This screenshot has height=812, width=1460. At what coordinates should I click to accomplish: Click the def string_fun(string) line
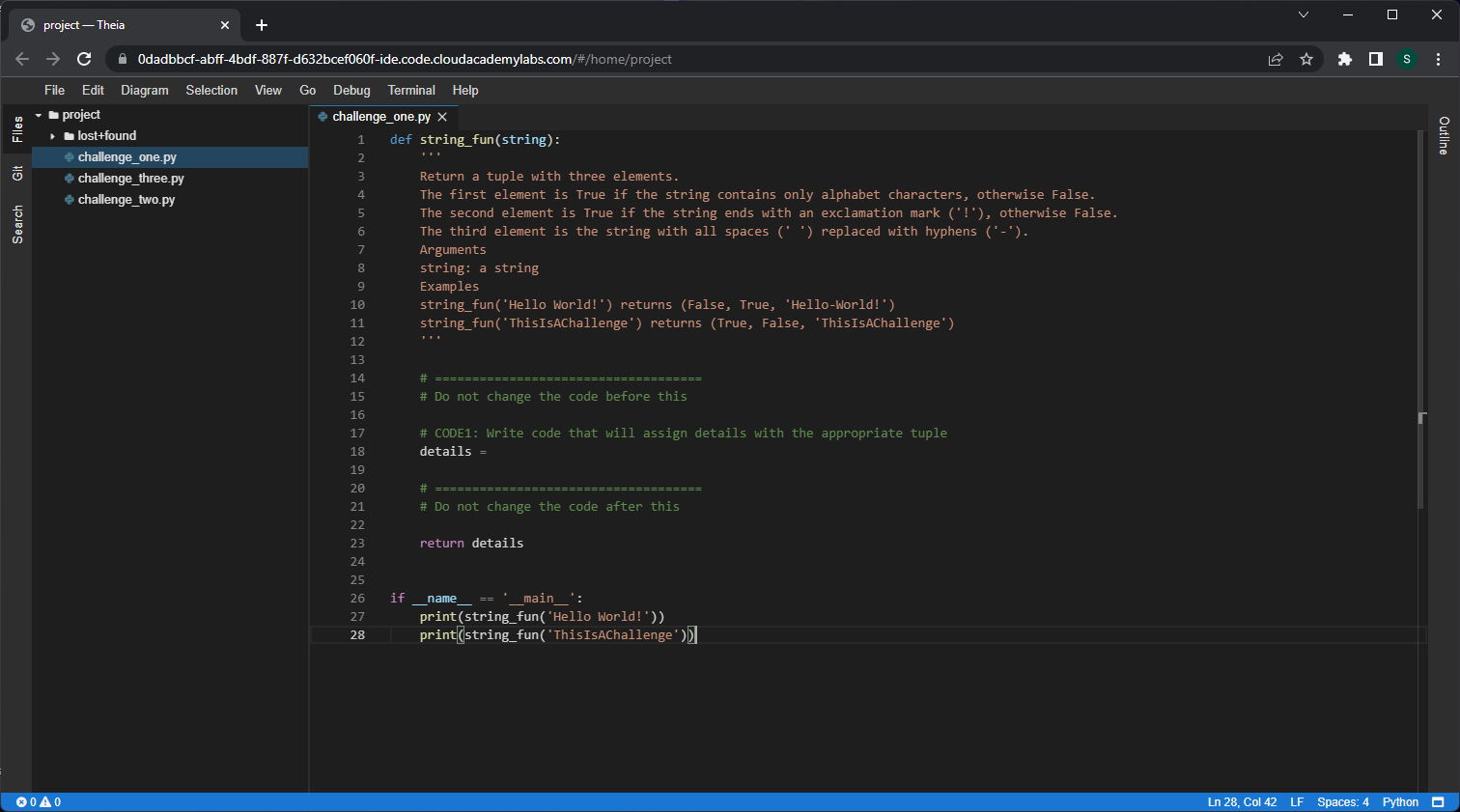coord(475,140)
